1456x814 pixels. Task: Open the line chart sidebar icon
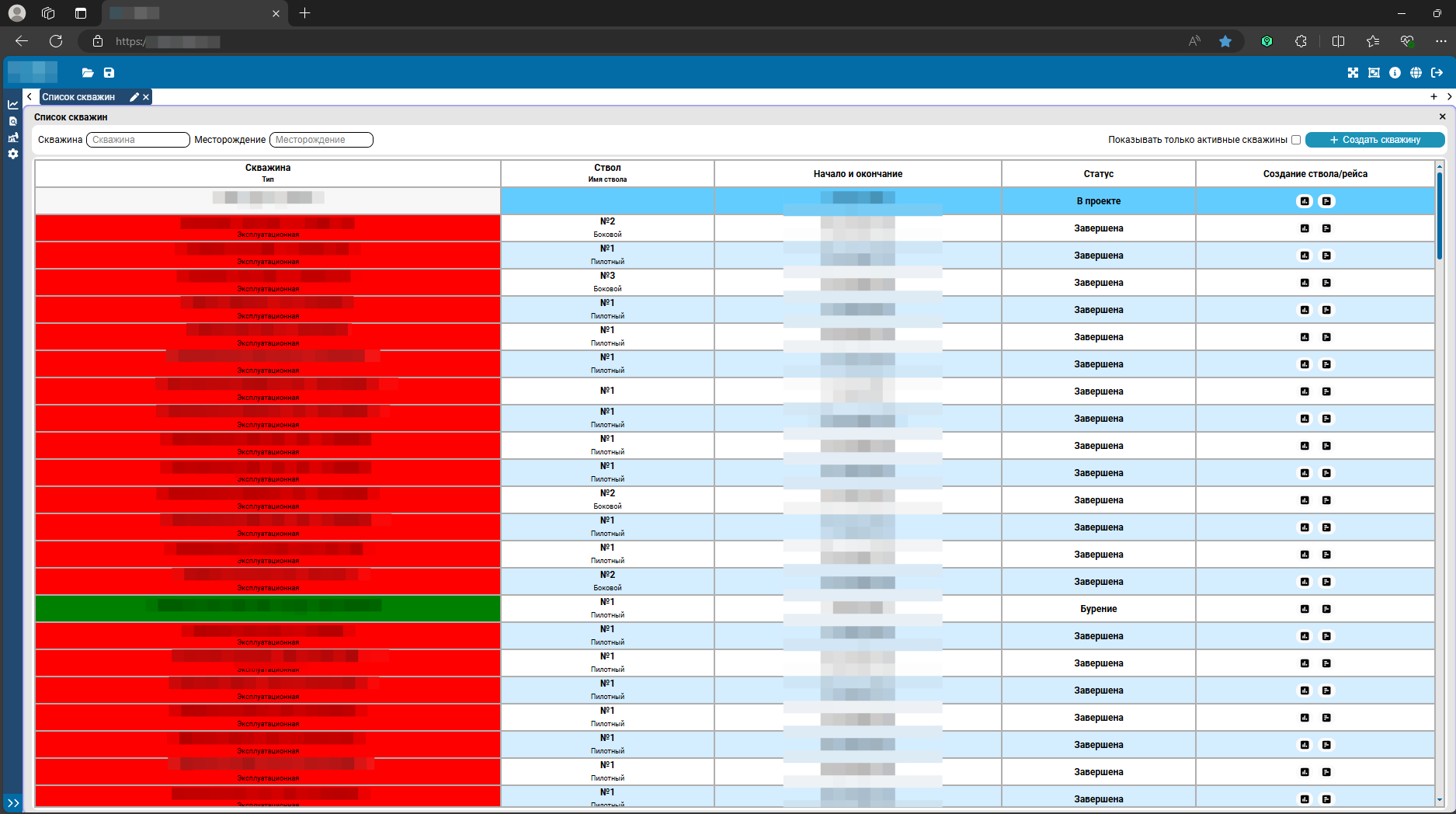tap(13, 105)
